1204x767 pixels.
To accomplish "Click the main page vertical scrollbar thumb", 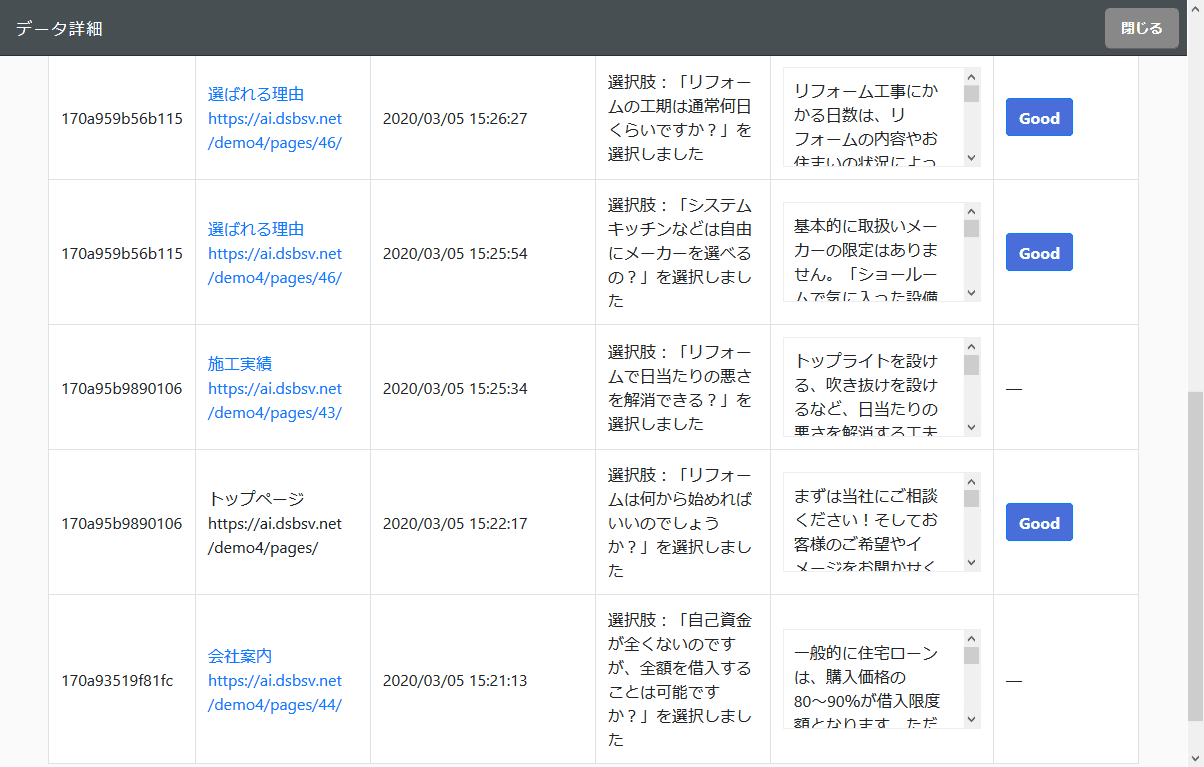I will point(1195,555).
